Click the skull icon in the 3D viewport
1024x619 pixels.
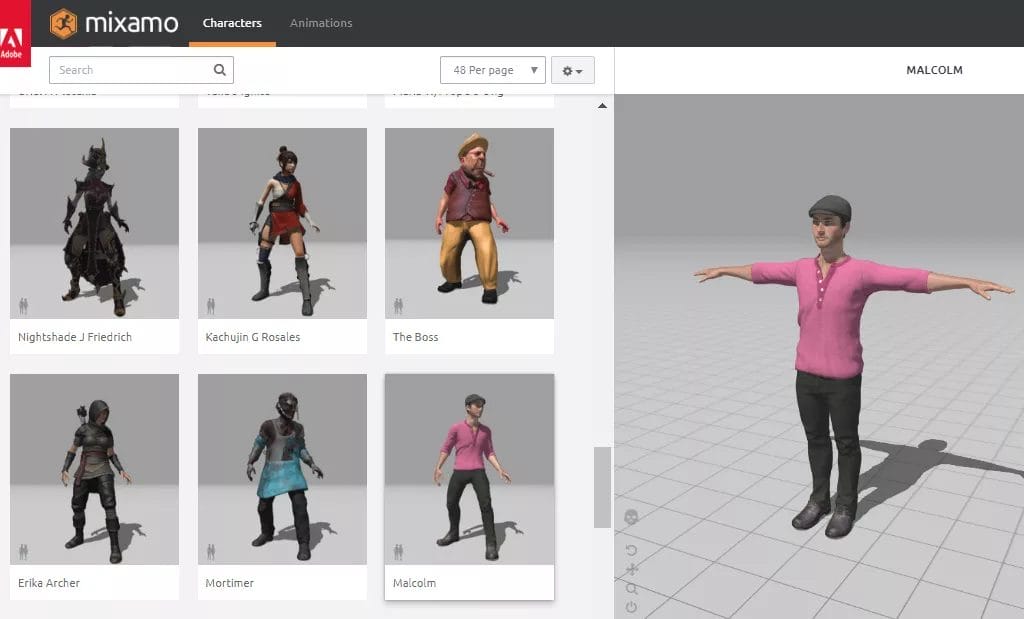630,516
